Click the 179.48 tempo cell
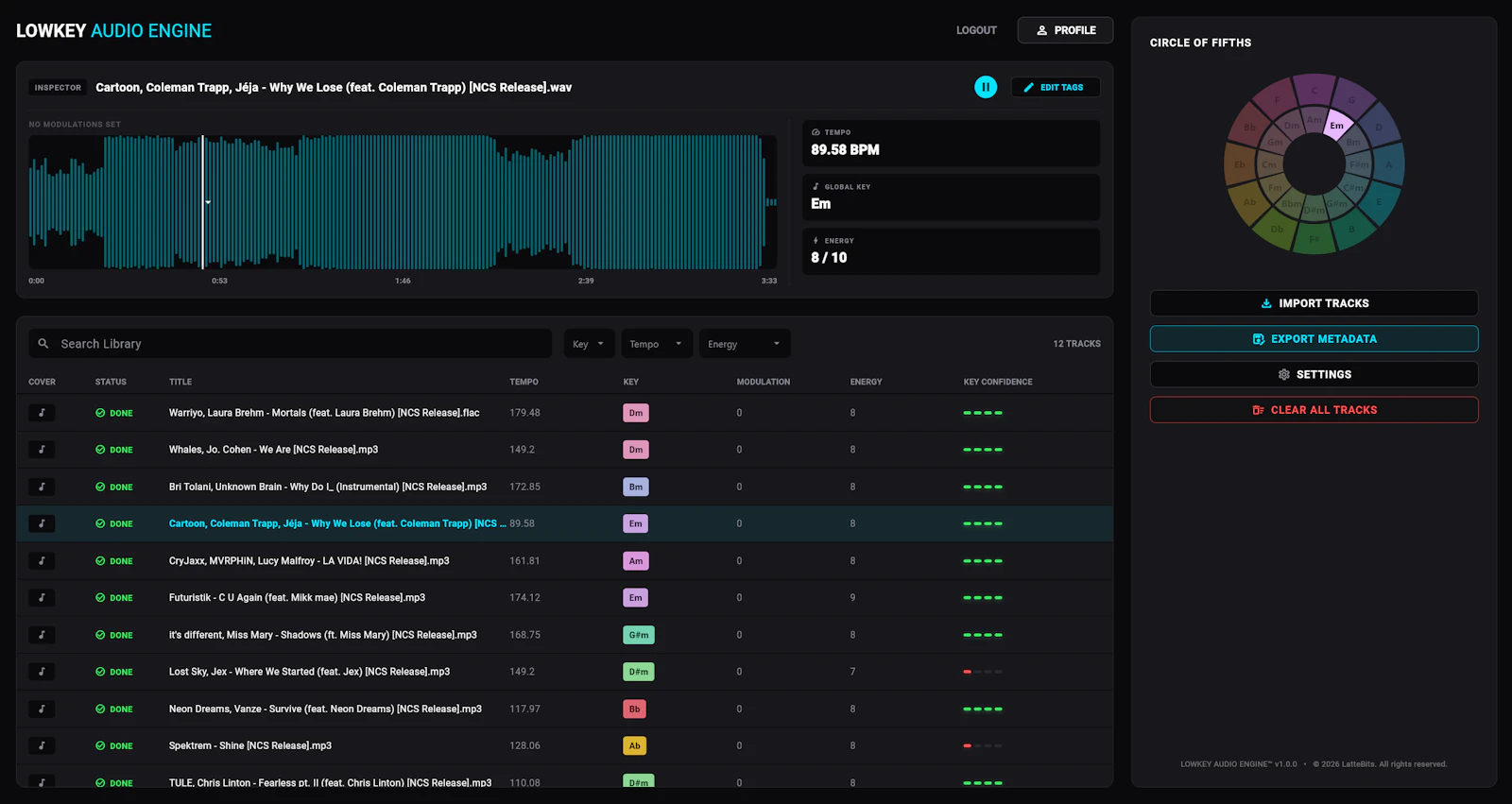 [524, 413]
